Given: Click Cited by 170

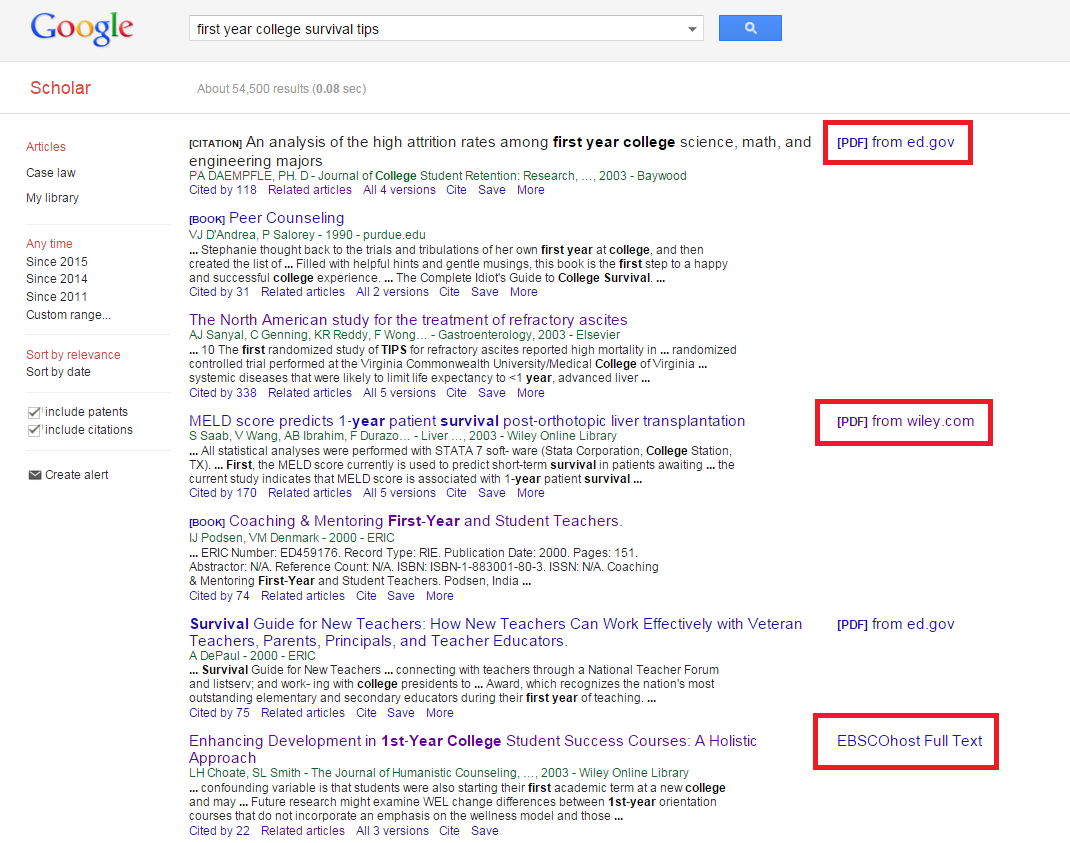Looking at the screenshot, I should 222,493.
